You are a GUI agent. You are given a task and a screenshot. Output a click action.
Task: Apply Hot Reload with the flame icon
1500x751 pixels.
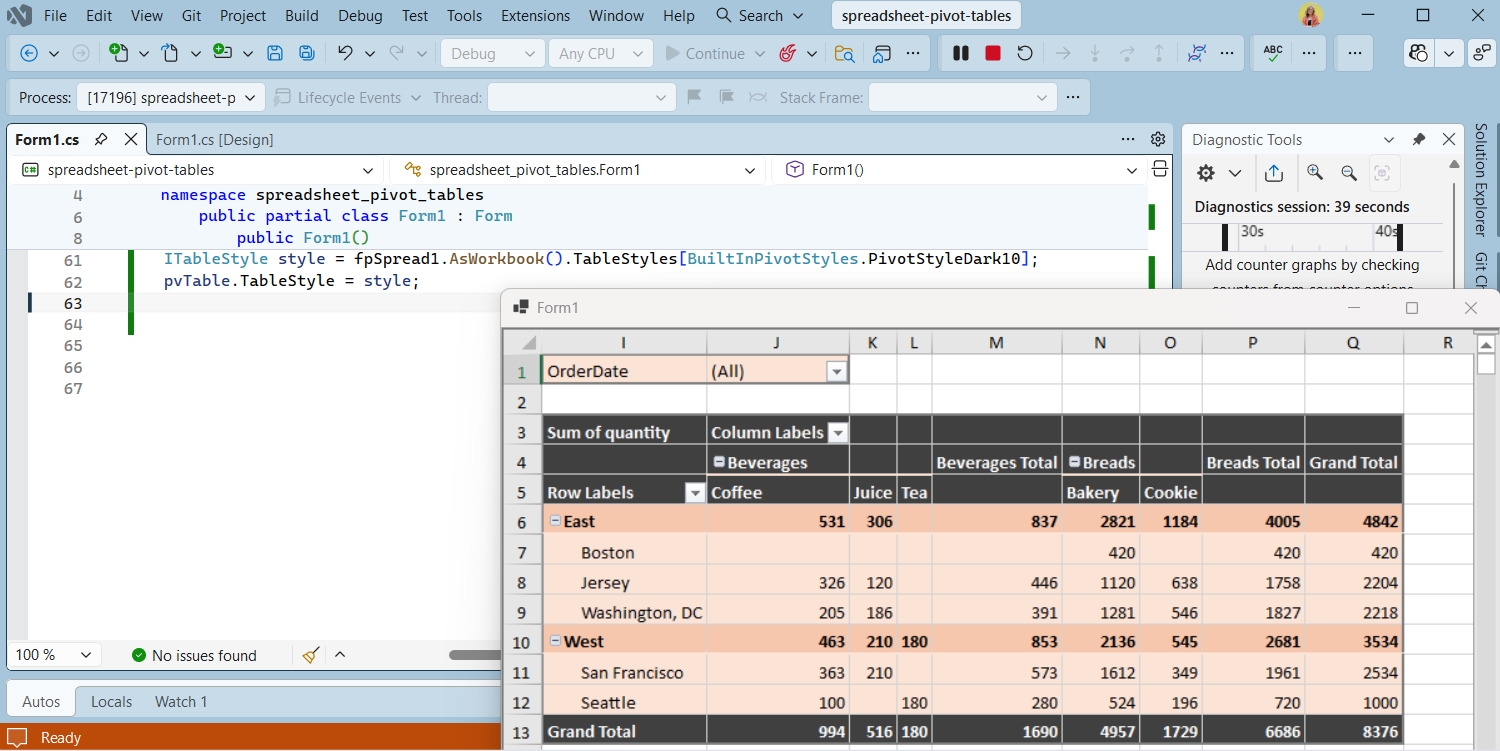point(789,53)
